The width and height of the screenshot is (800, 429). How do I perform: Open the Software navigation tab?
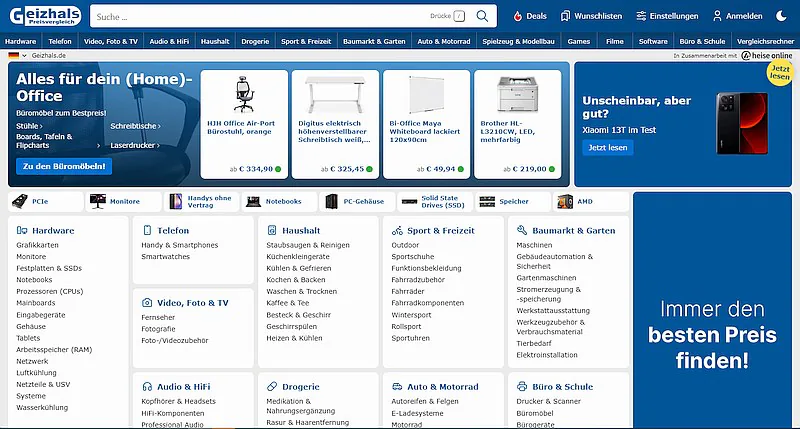[x=653, y=41]
